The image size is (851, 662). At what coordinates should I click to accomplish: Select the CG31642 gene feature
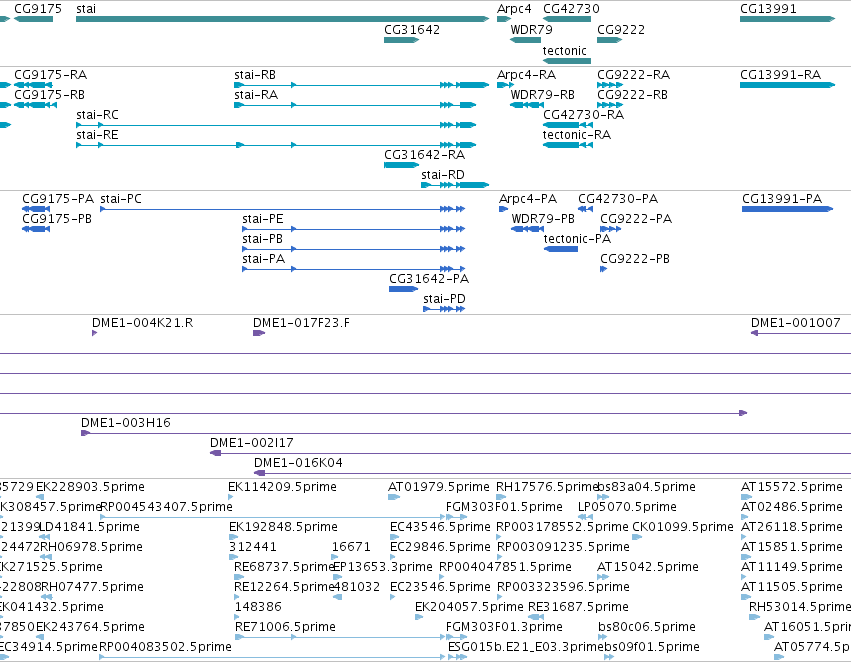tap(402, 40)
